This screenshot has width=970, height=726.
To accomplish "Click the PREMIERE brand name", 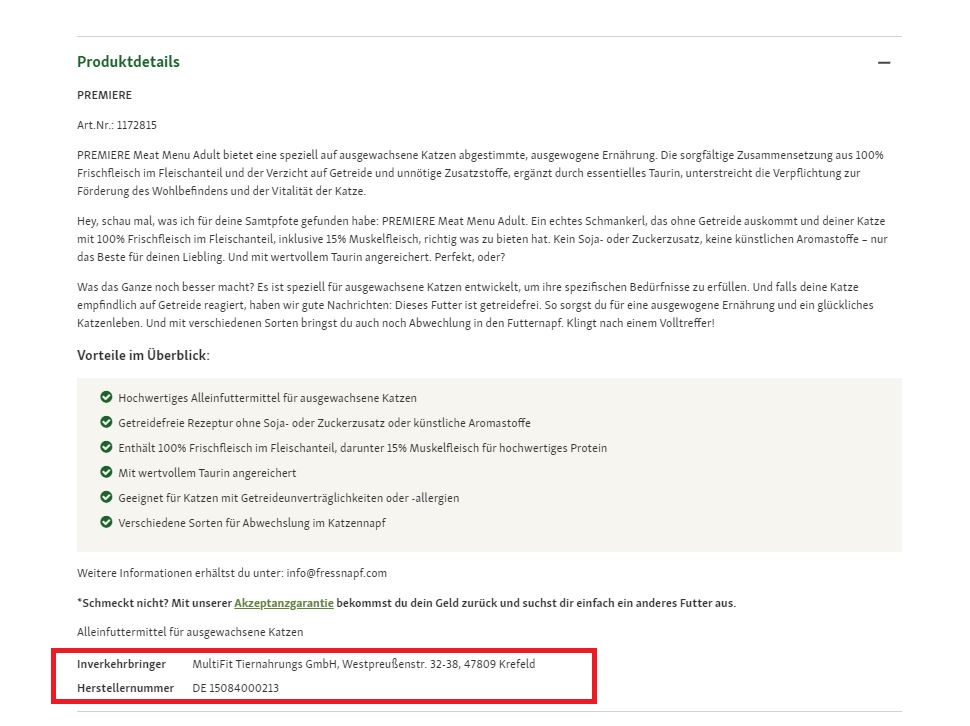I will pos(105,95).
